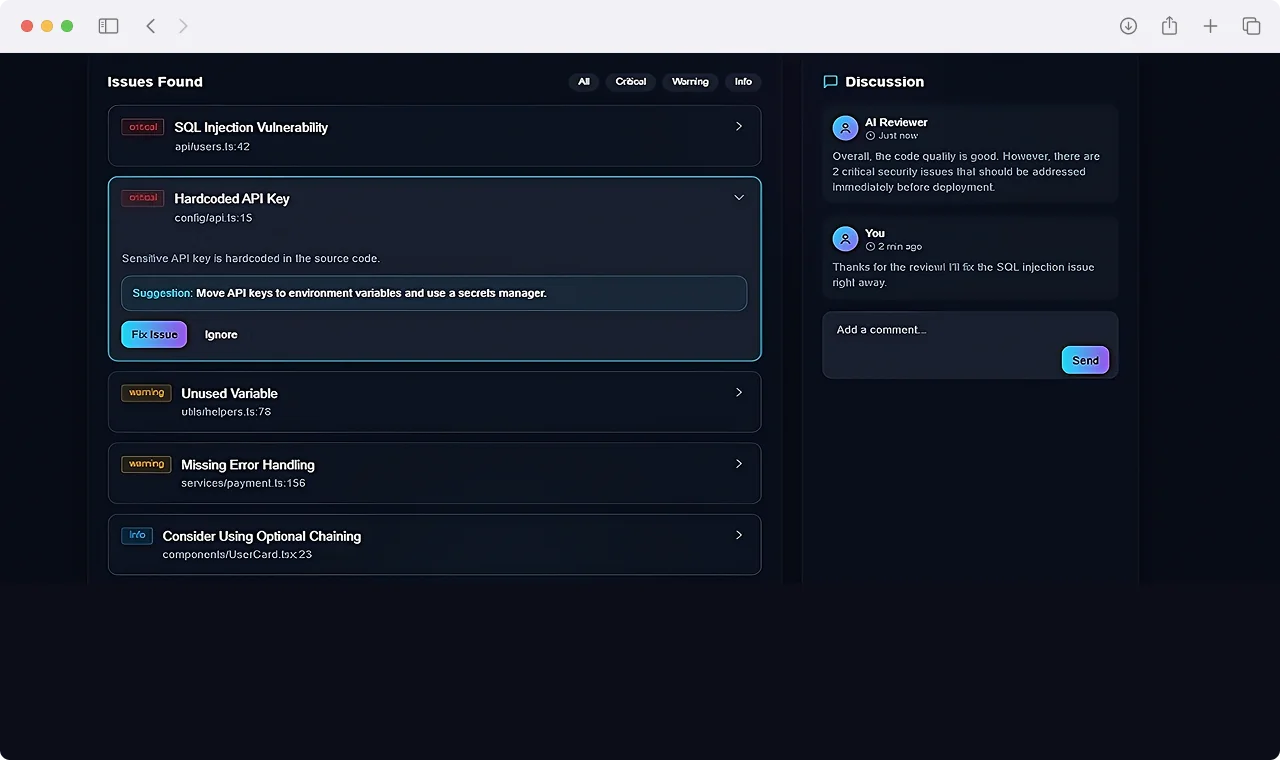
Task: Click the You comment avatar
Action: coord(845,239)
